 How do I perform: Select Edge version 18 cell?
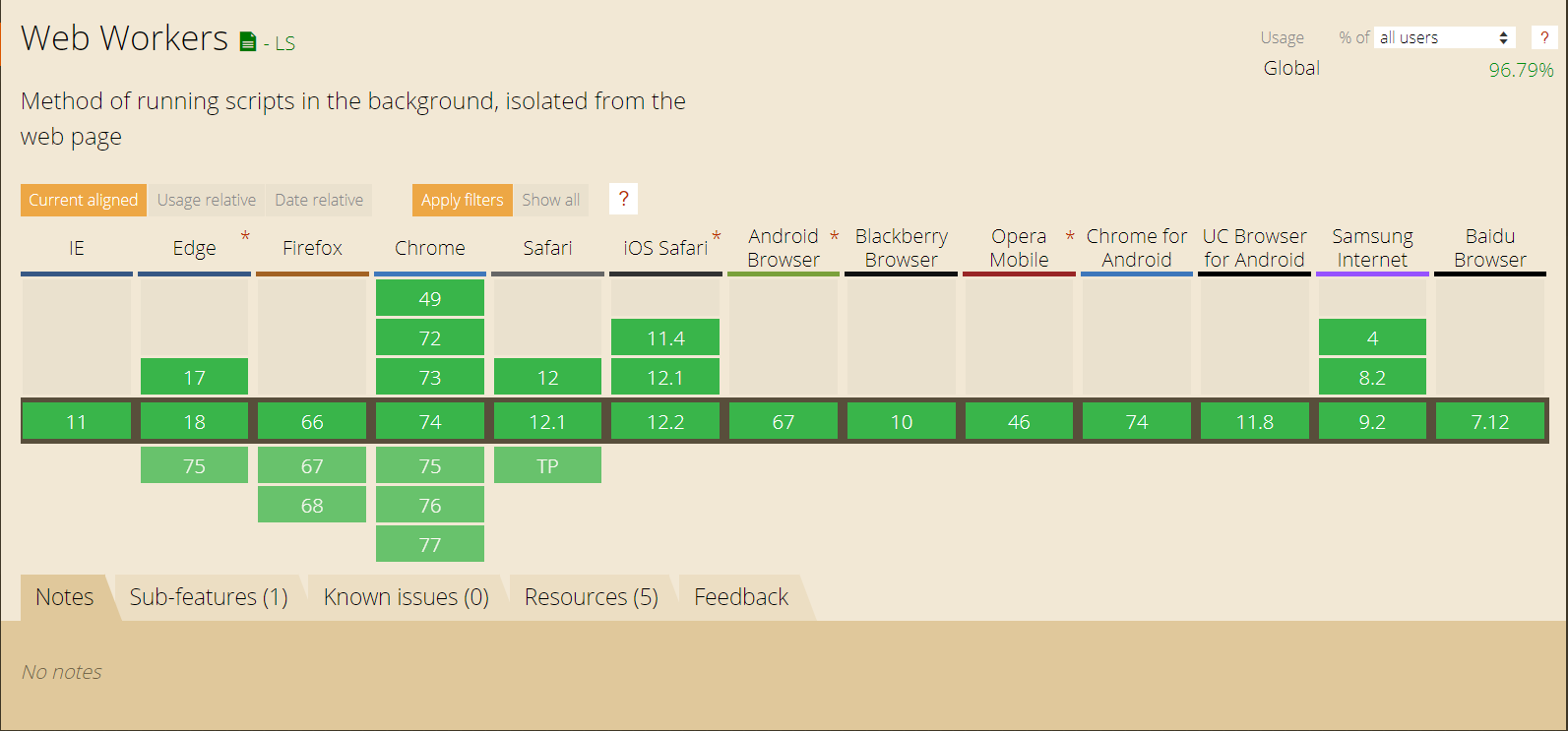194,421
